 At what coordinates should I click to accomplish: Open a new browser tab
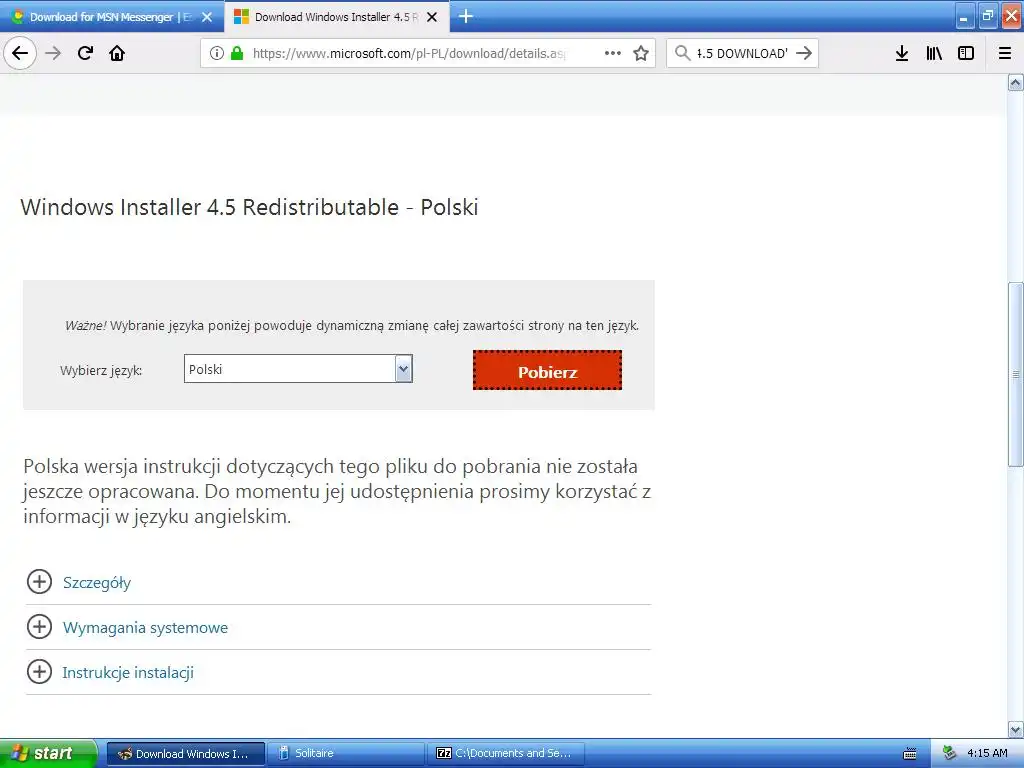pyautogui.click(x=466, y=16)
